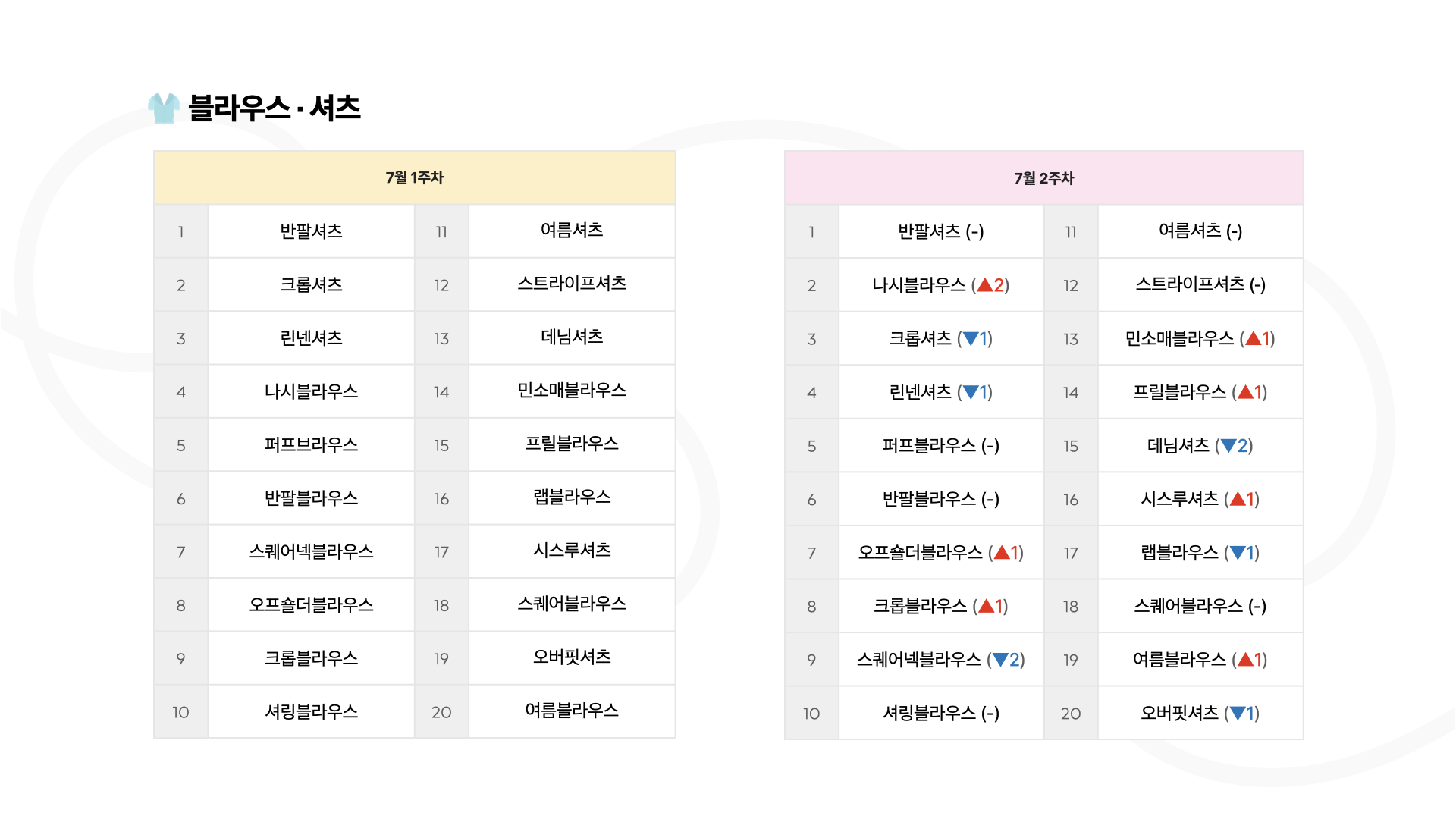Click 반팔셔츠 (-) in the 7월 2주차 table

click(x=941, y=231)
